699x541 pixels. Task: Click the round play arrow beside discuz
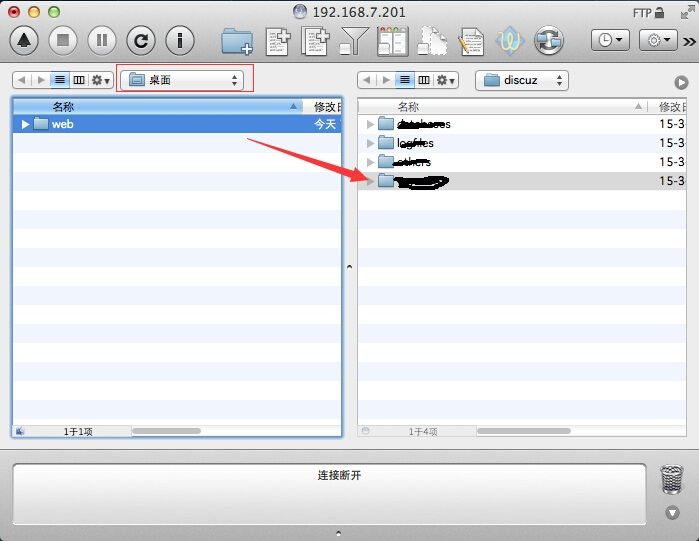(681, 82)
